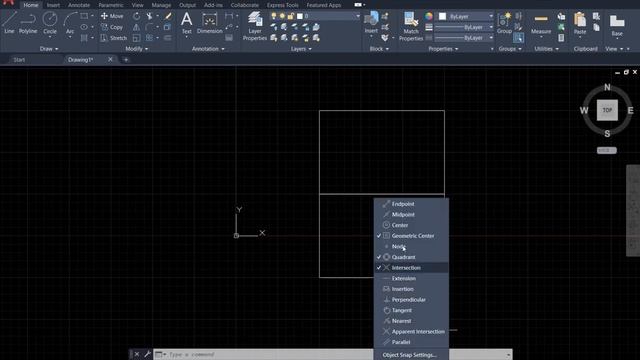Select the Polyline tool
Viewport: 640px width, 360px height.
(28, 22)
